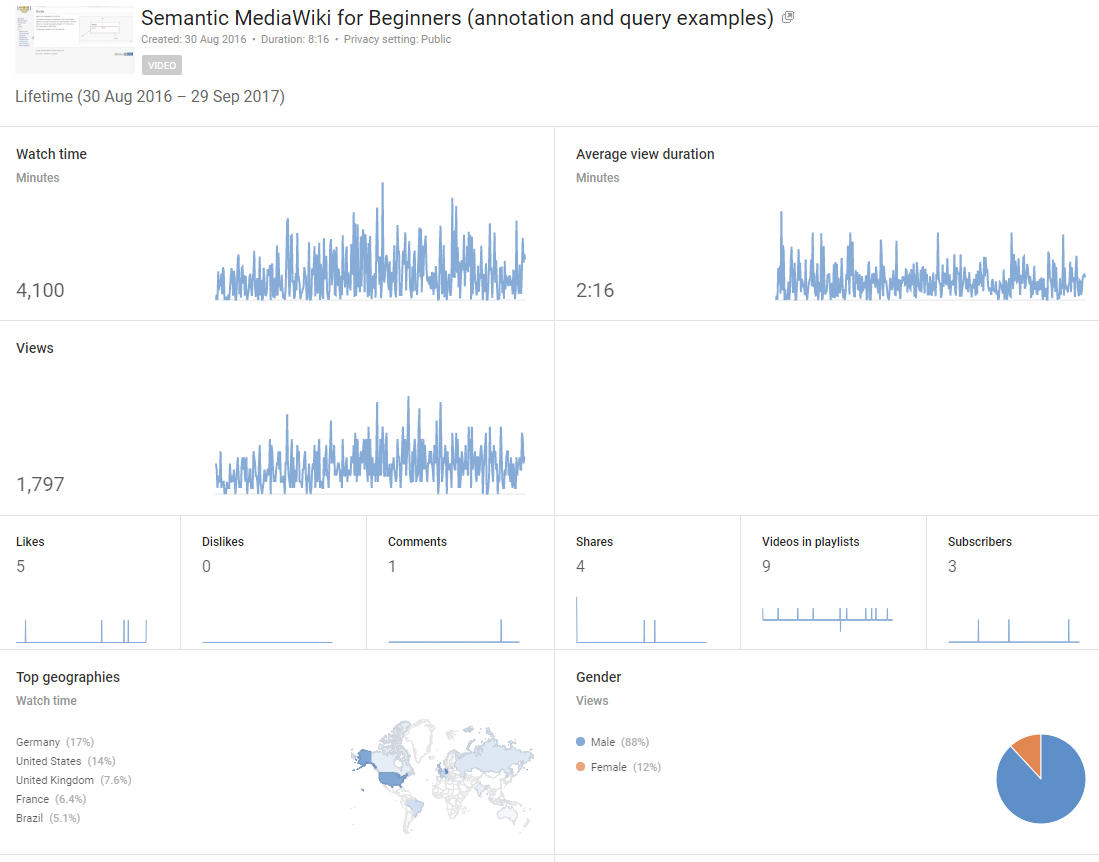Open the Watch time report
The width and height of the screenshot is (1099, 862).
click(51, 154)
